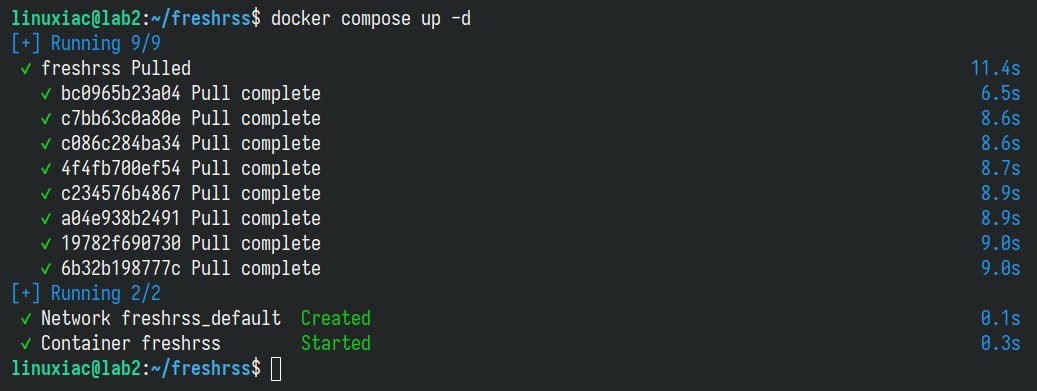This screenshot has width=1037, height=391.
Task: Click the checkmark beside layer a04e938b2491
Action: coord(46,219)
